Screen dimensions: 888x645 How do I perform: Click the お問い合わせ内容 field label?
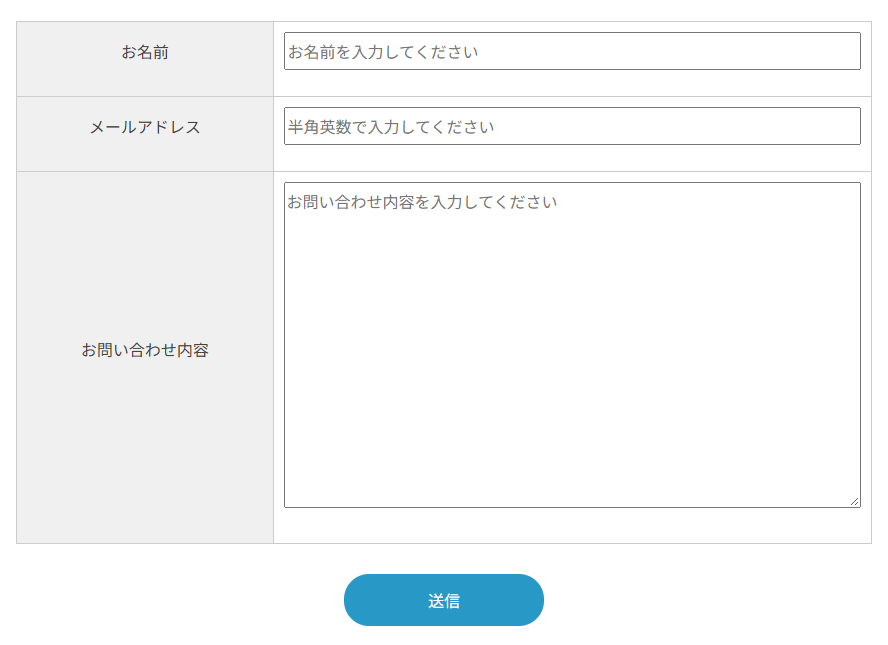point(145,350)
